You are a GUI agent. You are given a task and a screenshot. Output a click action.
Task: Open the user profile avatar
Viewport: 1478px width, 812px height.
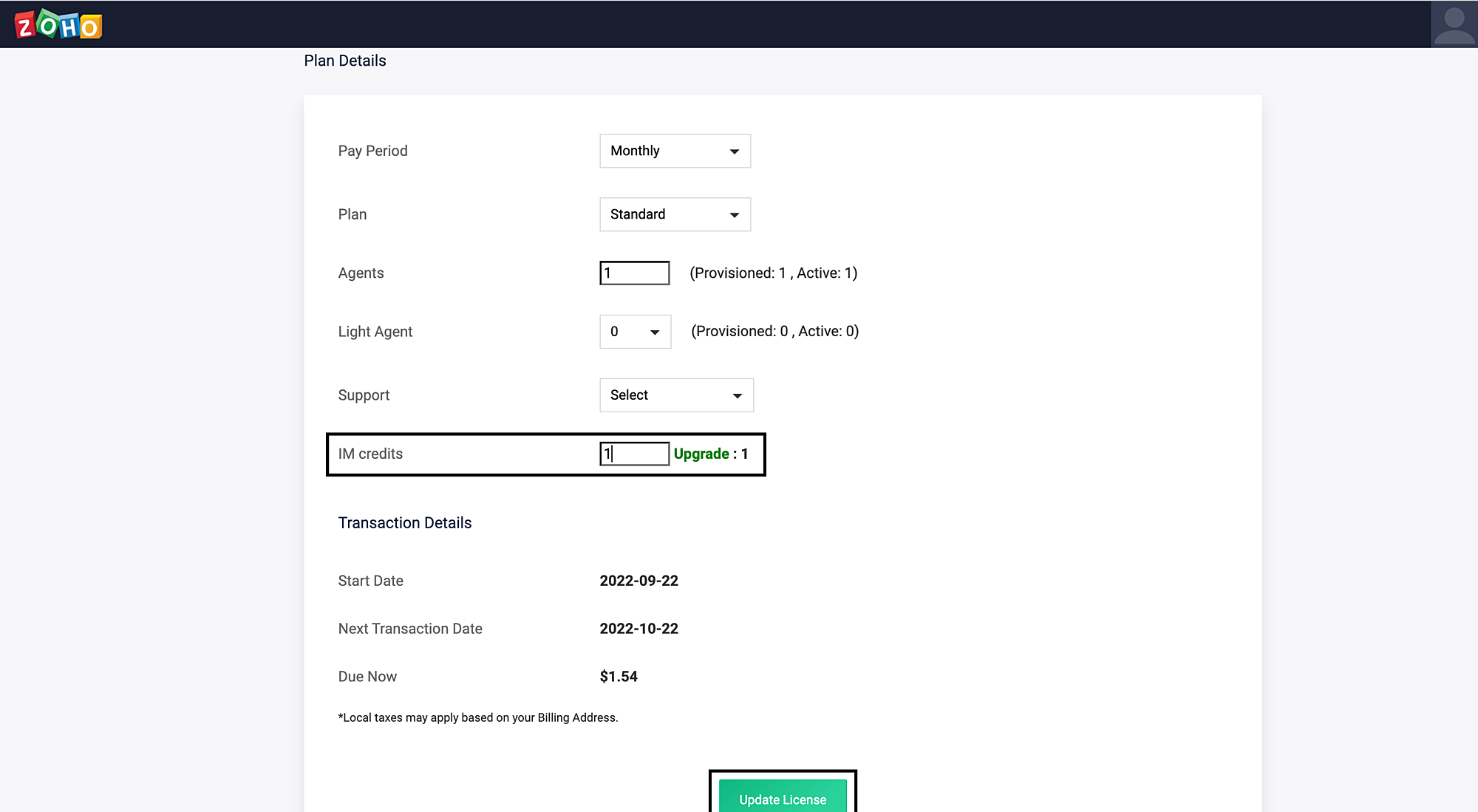pos(1454,24)
